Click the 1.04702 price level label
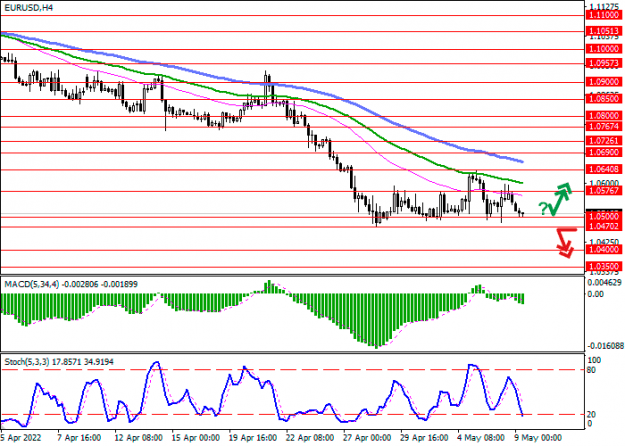The image size is (625, 446). pyautogui.click(x=603, y=226)
